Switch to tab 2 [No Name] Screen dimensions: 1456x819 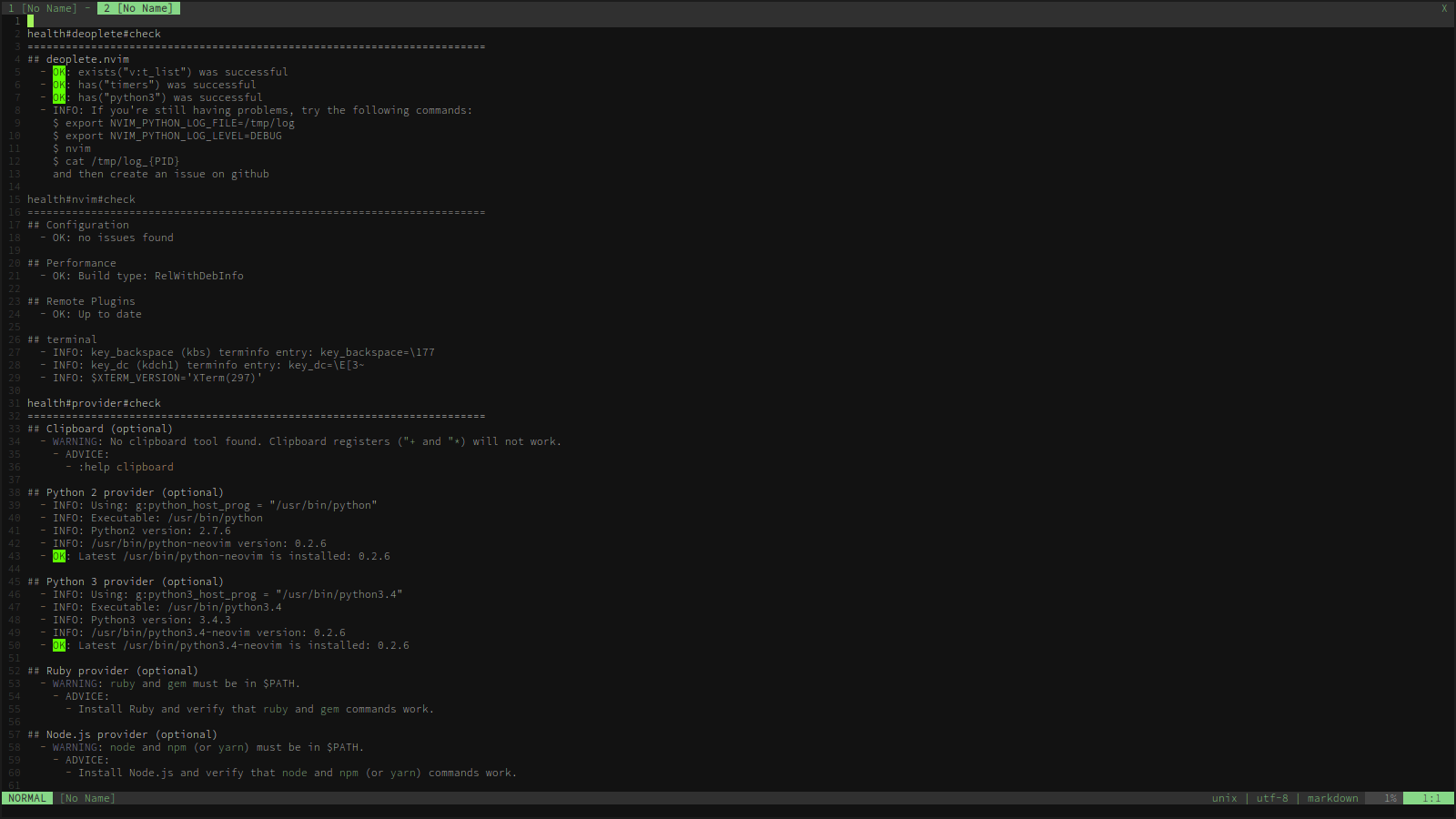[x=138, y=8]
